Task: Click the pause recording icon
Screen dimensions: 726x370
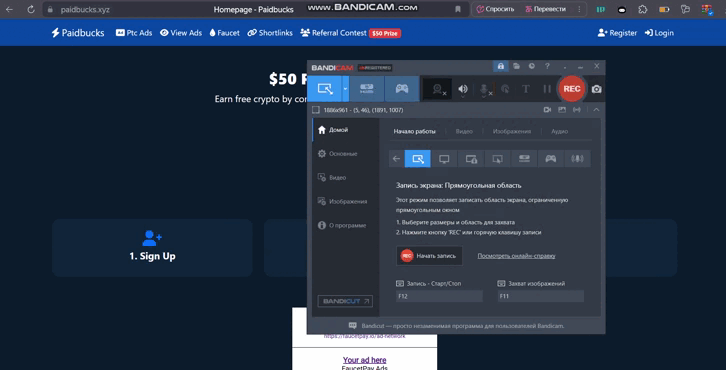Action: coord(547,89)
